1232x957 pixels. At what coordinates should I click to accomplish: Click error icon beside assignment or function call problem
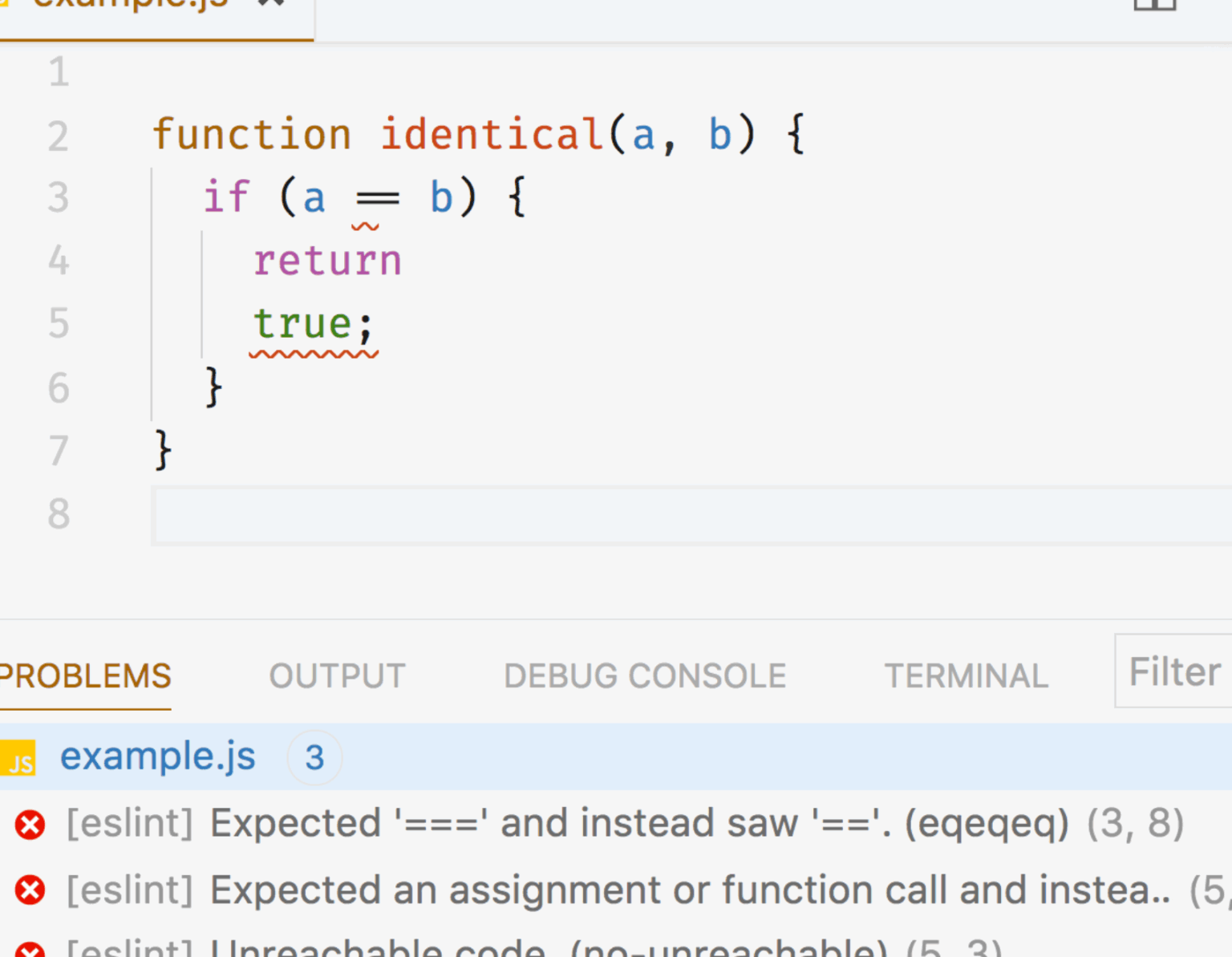tap(30, 890)
